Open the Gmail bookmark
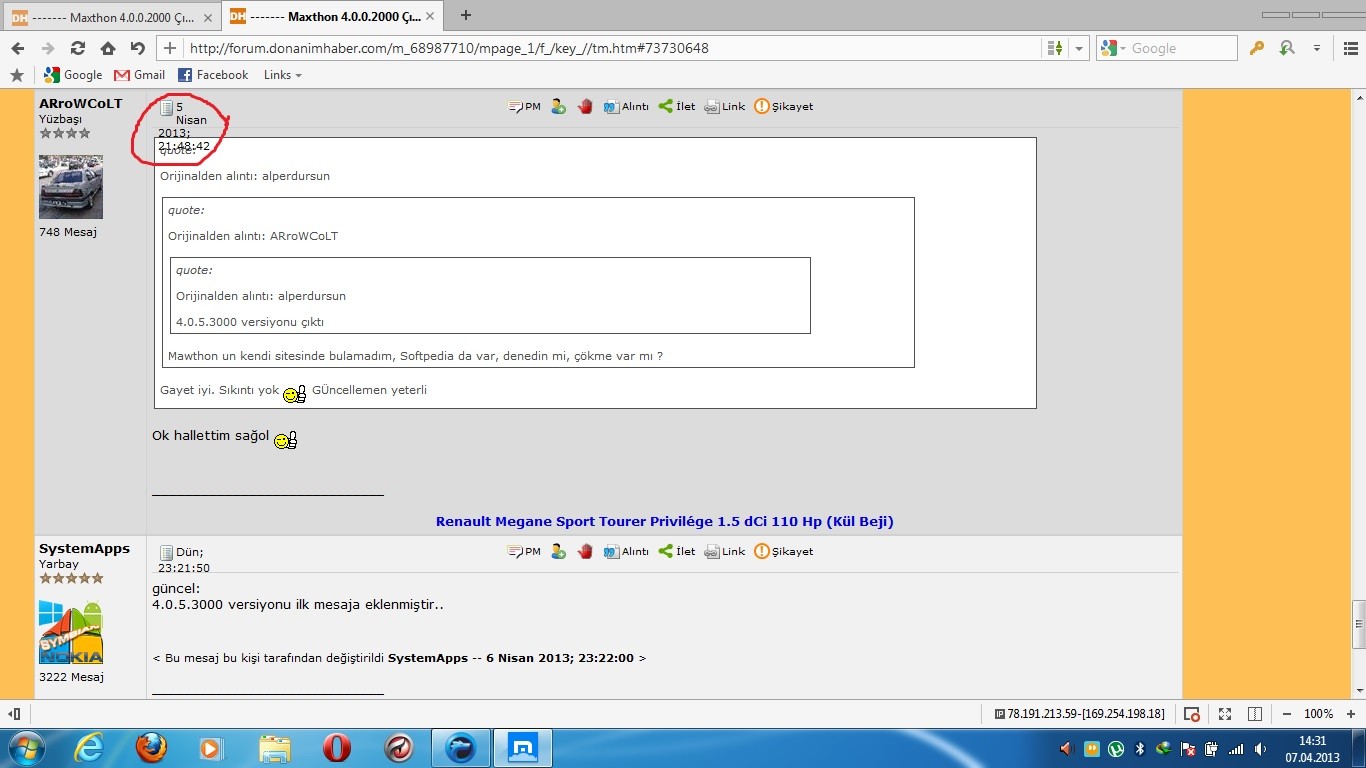 140,75
